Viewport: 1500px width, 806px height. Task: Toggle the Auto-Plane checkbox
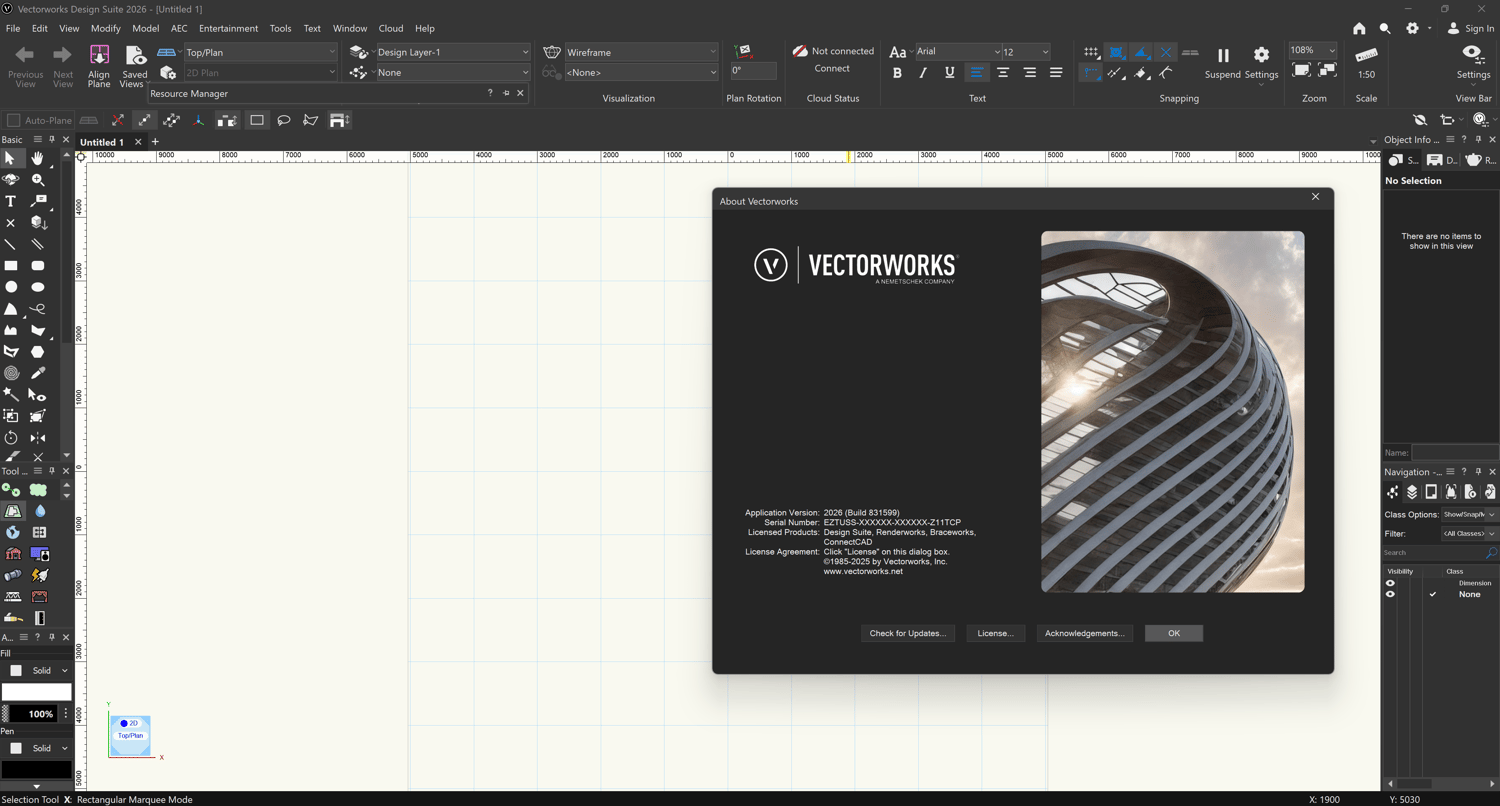[x=14, y=121]
